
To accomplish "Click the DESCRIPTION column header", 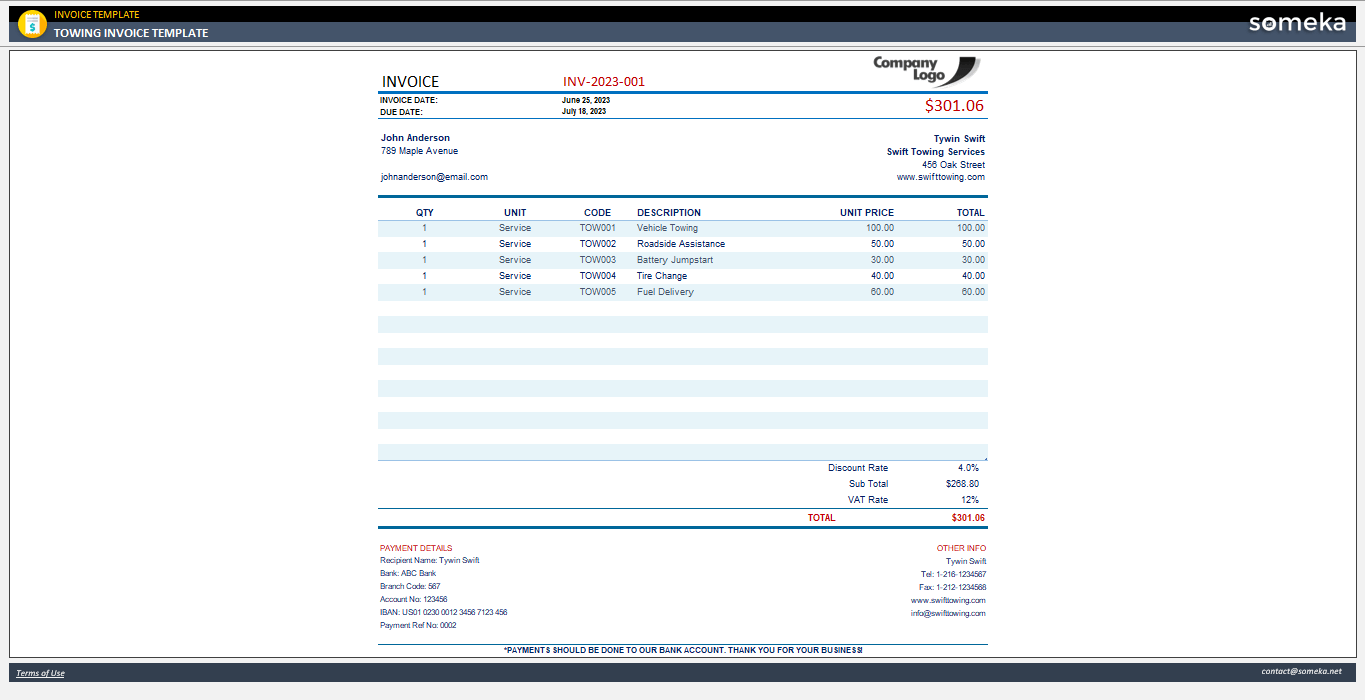I will (x=669, y=212).
